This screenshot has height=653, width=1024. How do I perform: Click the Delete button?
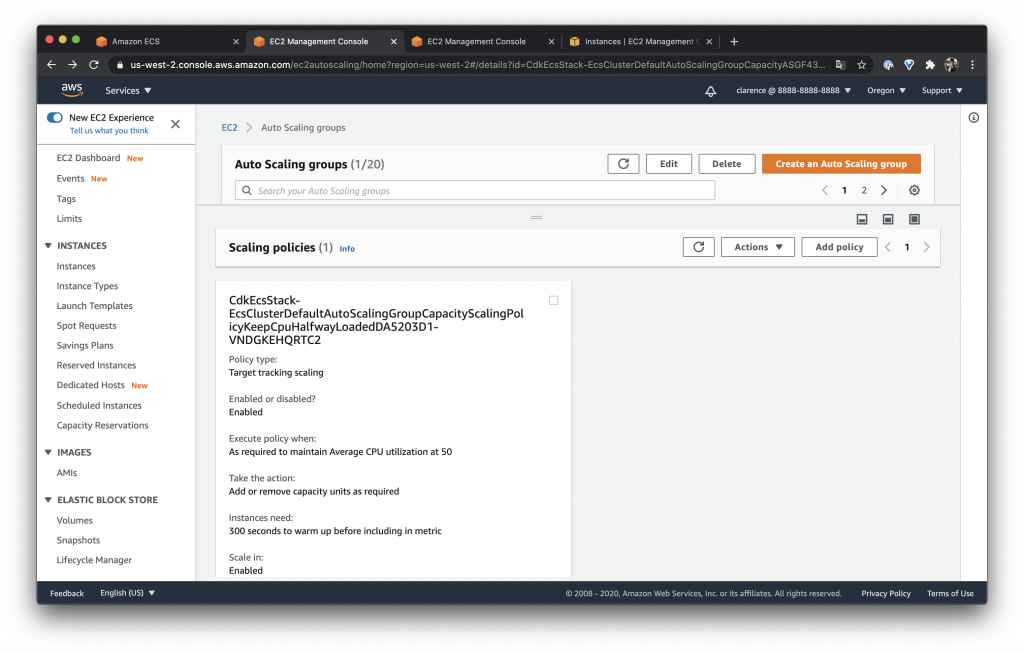pos(727,164)
